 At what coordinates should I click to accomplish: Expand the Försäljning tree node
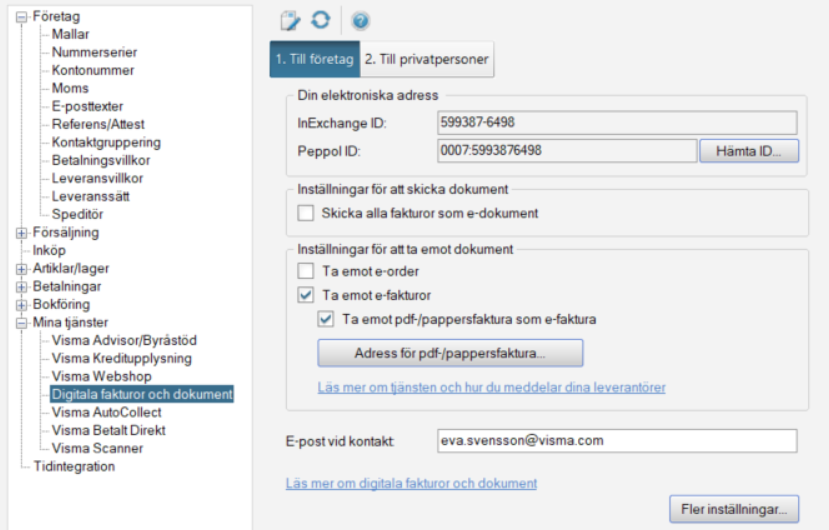(x=21, y=233)
